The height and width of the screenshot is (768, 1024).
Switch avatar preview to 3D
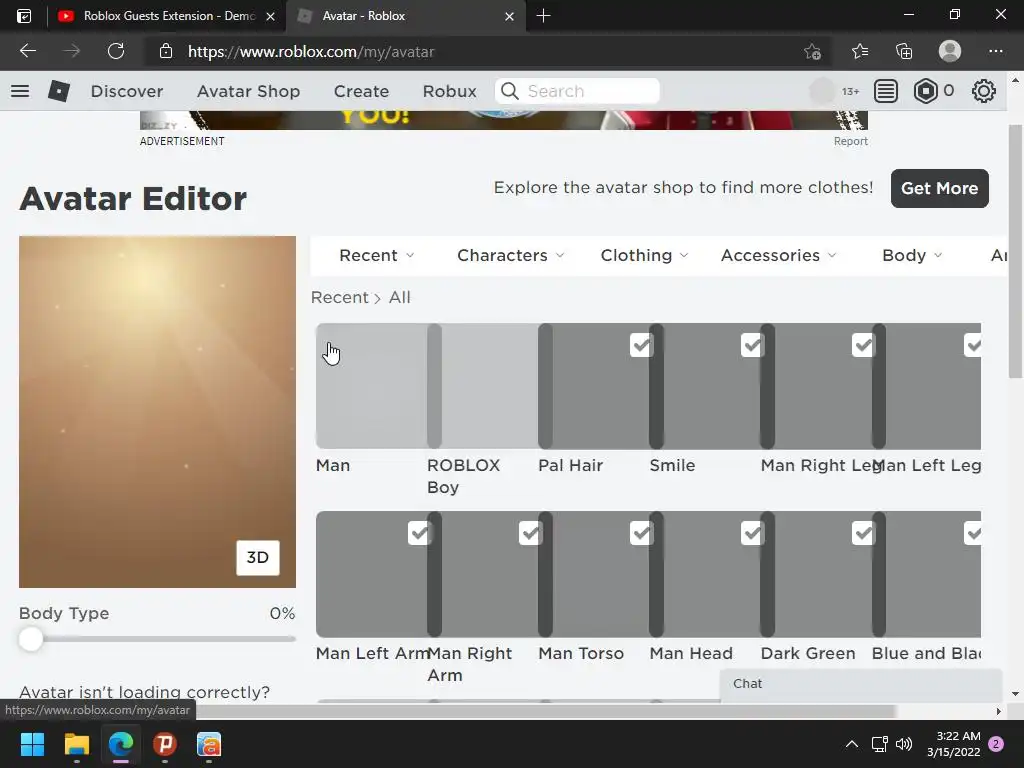pos(257,557)
